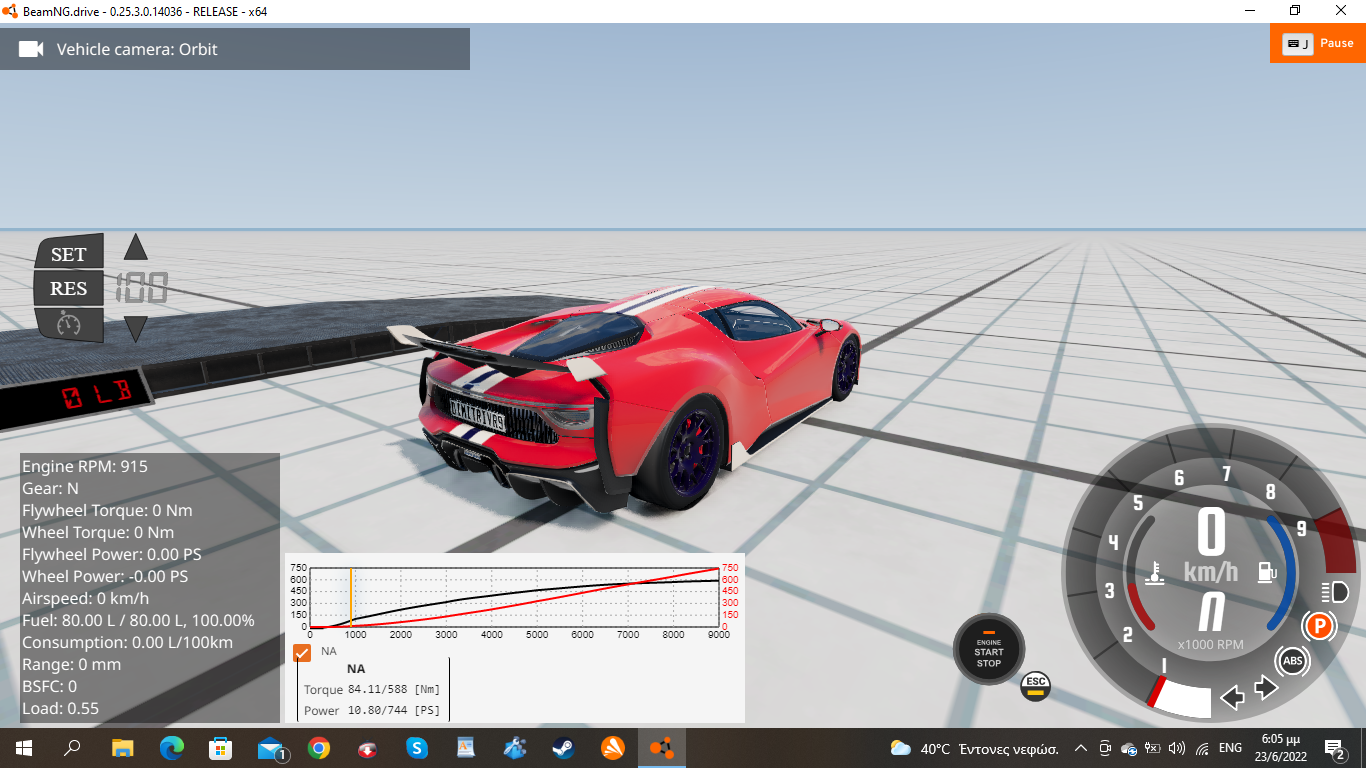Open the Windows Start menu
Screen dimensions: 1366x768
[23, 748]
